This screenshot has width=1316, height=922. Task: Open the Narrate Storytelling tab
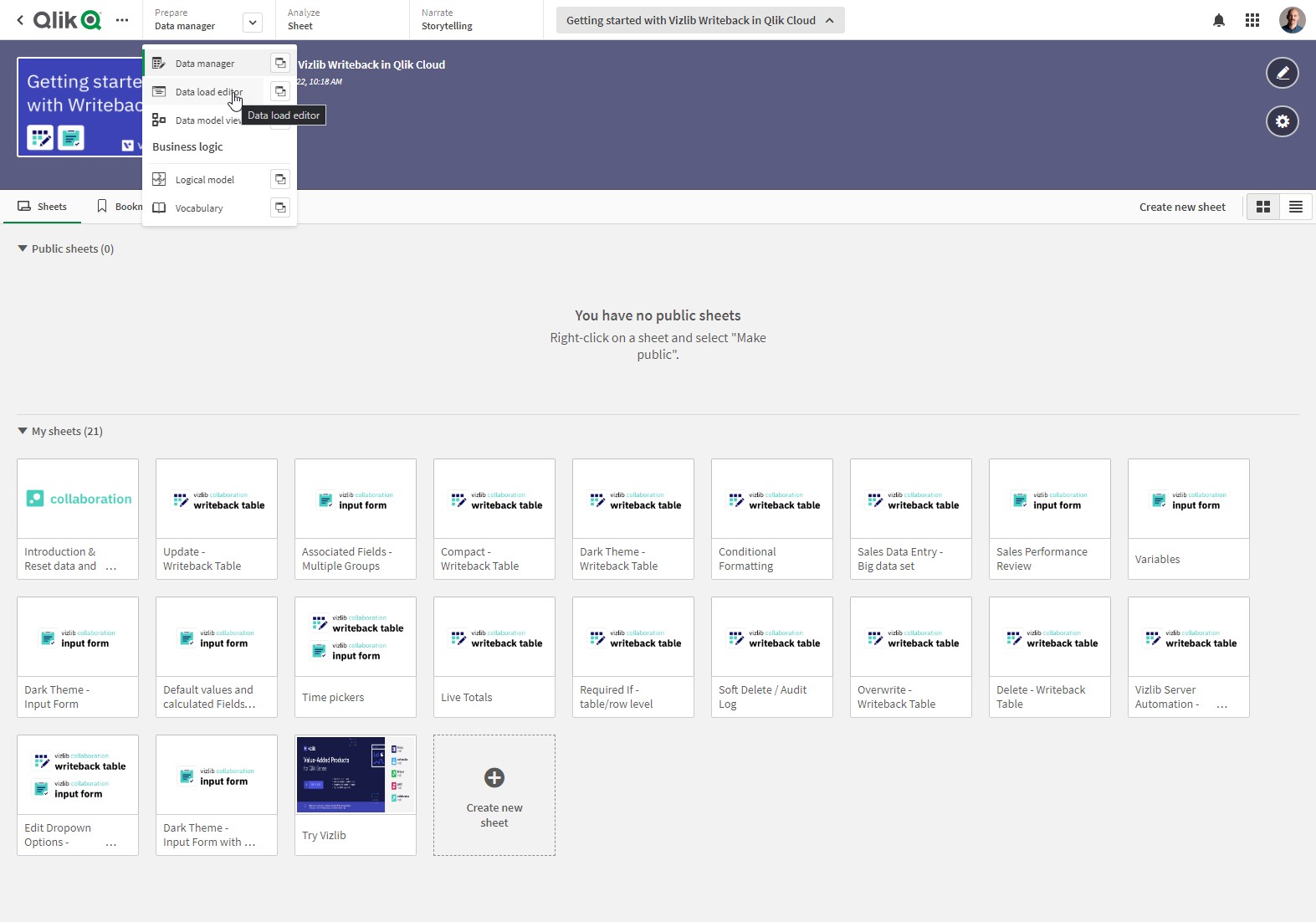tap(476, 20)
